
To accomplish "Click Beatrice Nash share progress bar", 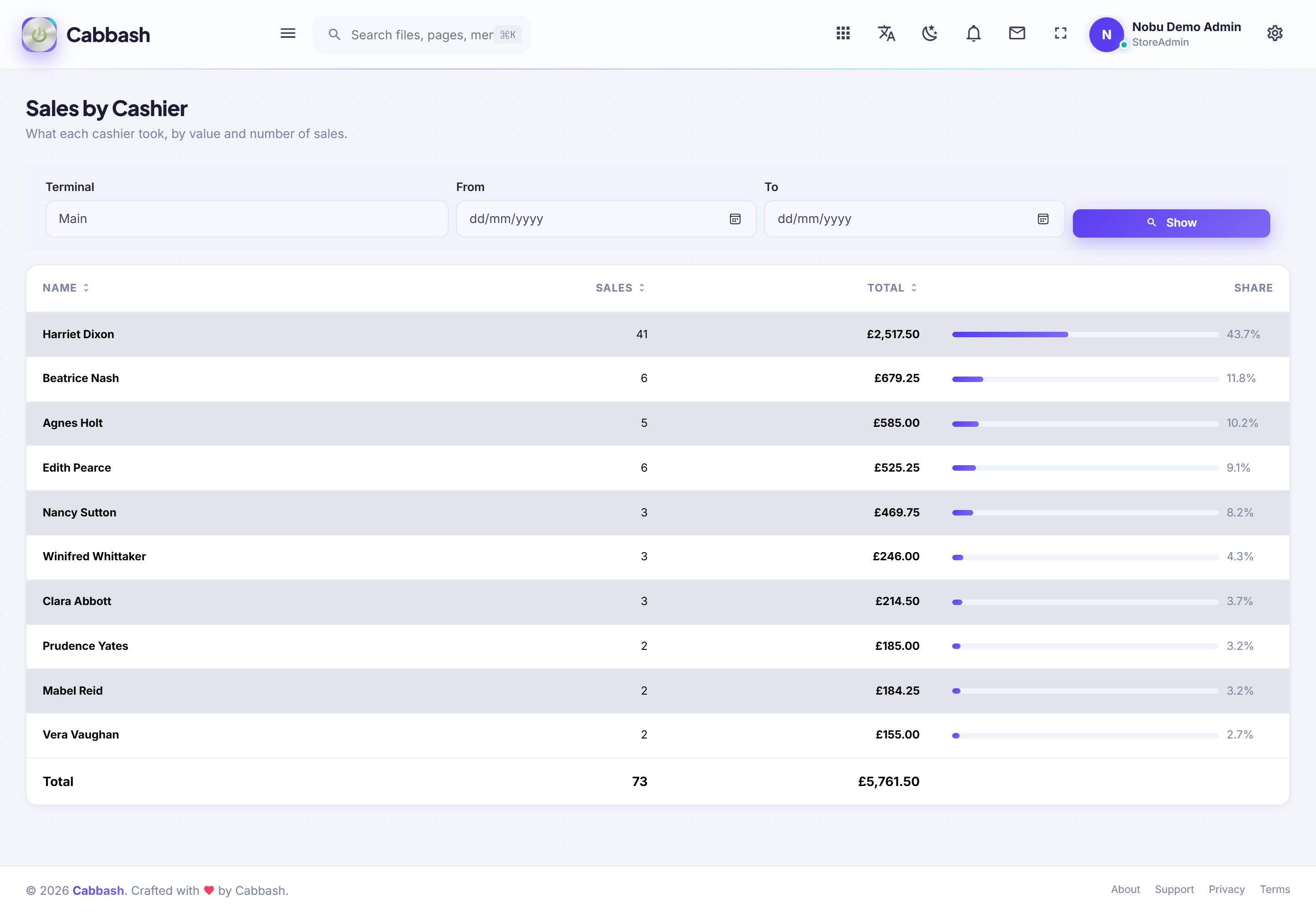I will click(1085, 379).
